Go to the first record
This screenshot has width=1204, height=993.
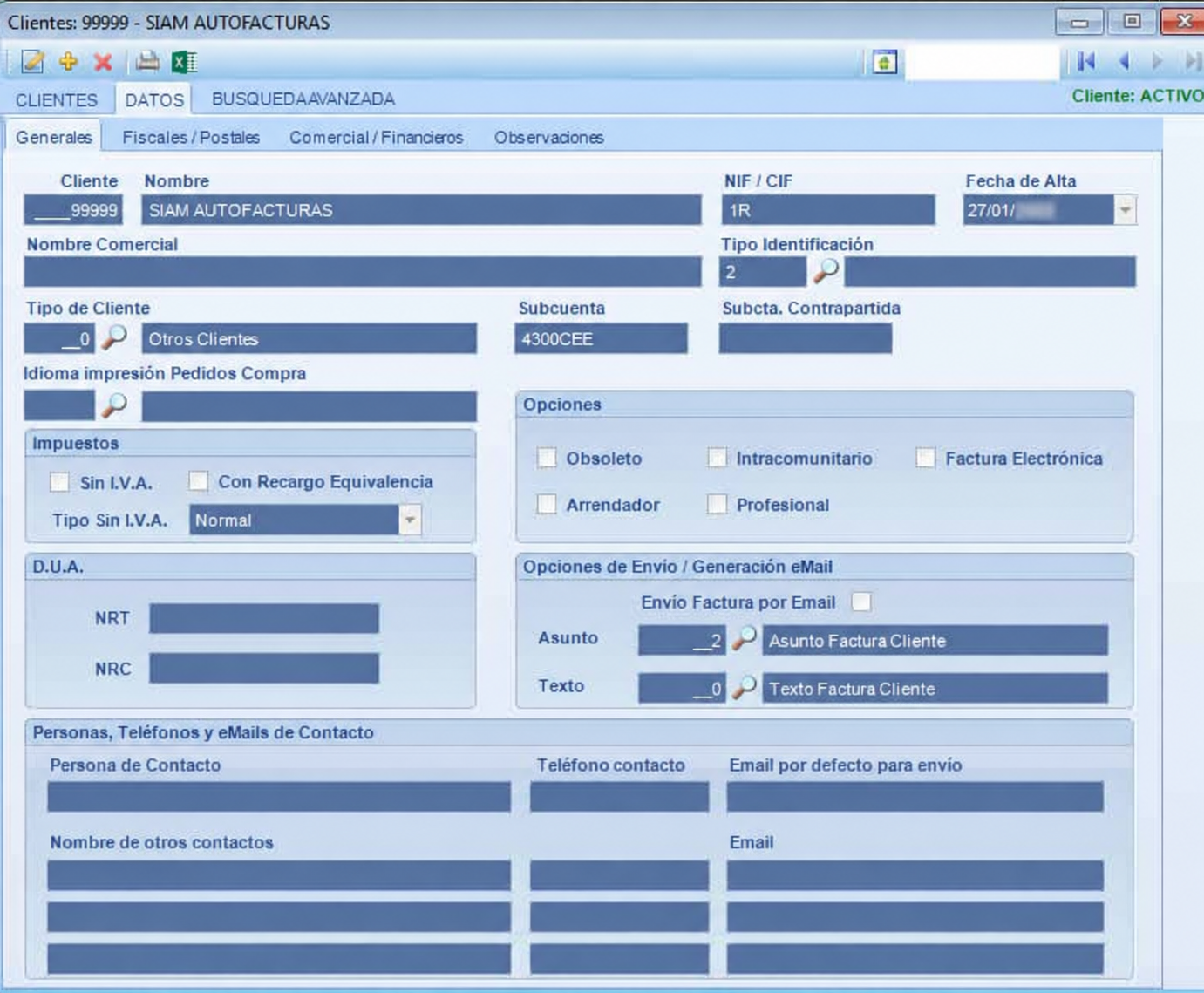point(1086,61)
